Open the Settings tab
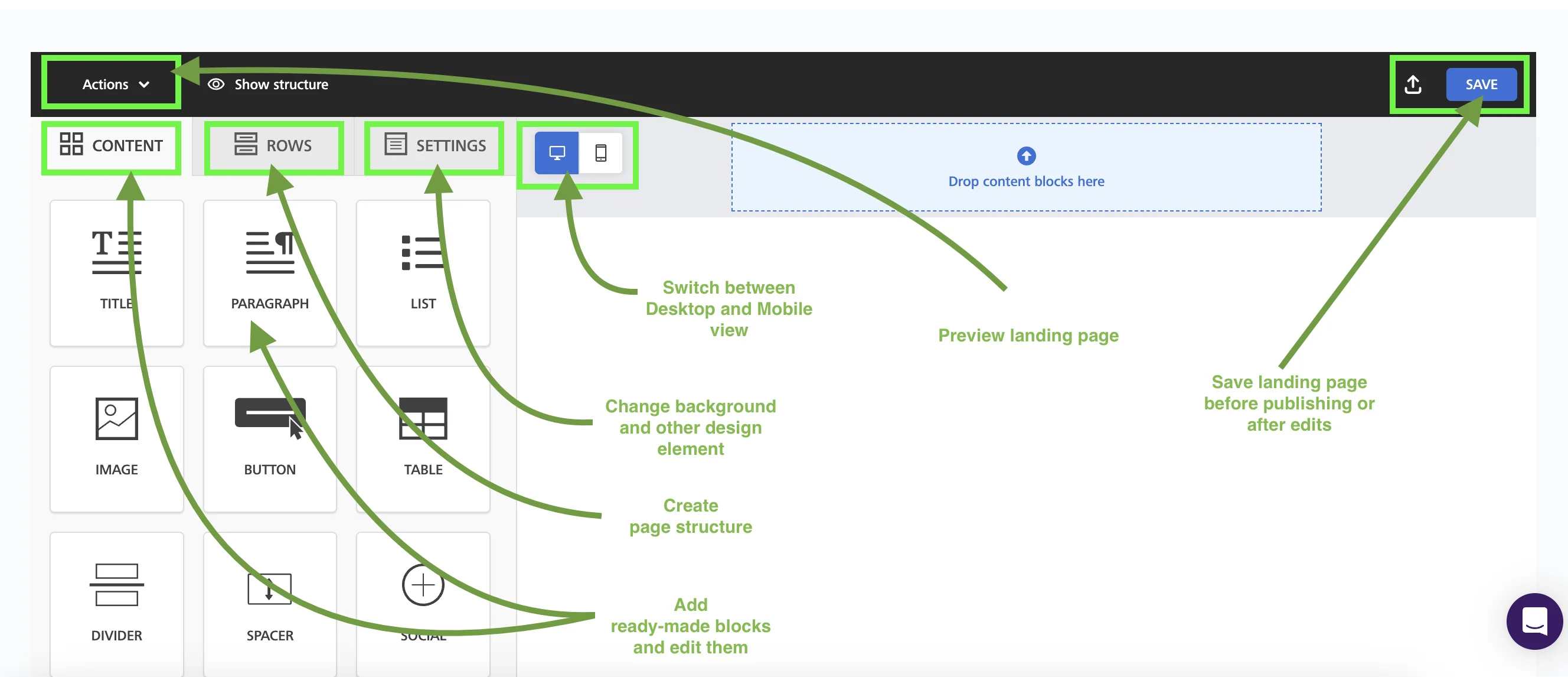1568x677 pixels. pos(435,145)
